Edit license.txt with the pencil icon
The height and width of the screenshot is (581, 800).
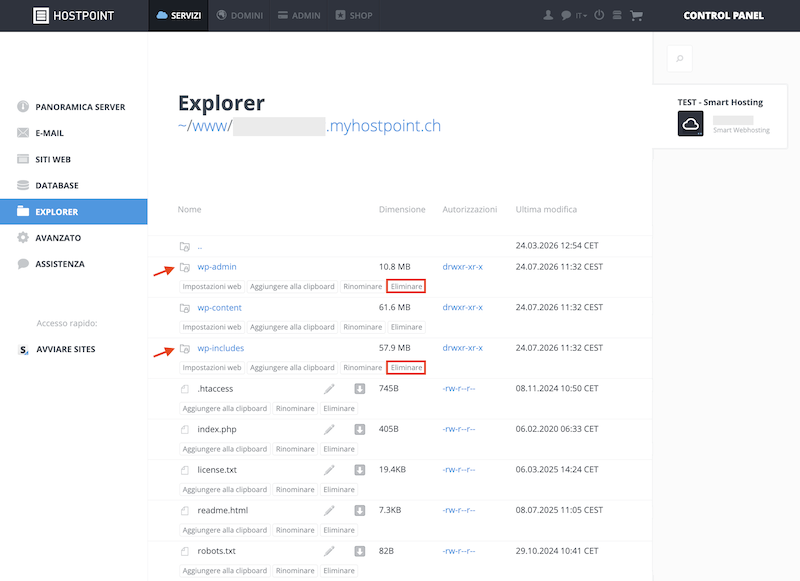click(329, 470)
